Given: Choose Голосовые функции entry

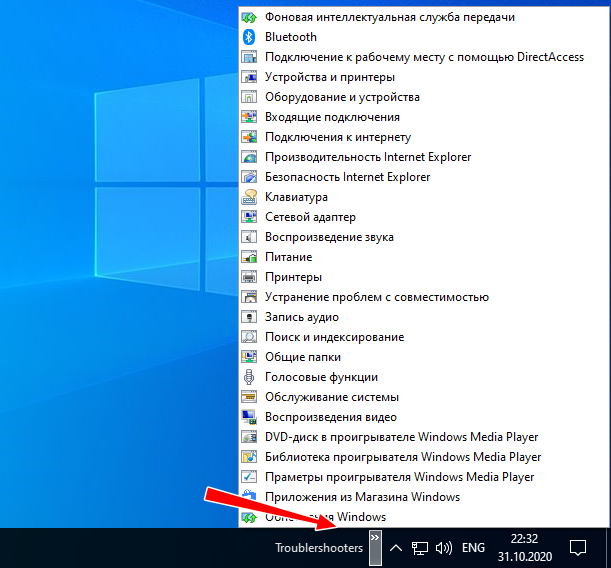Looking at the screenshot, I should (321, 377).
